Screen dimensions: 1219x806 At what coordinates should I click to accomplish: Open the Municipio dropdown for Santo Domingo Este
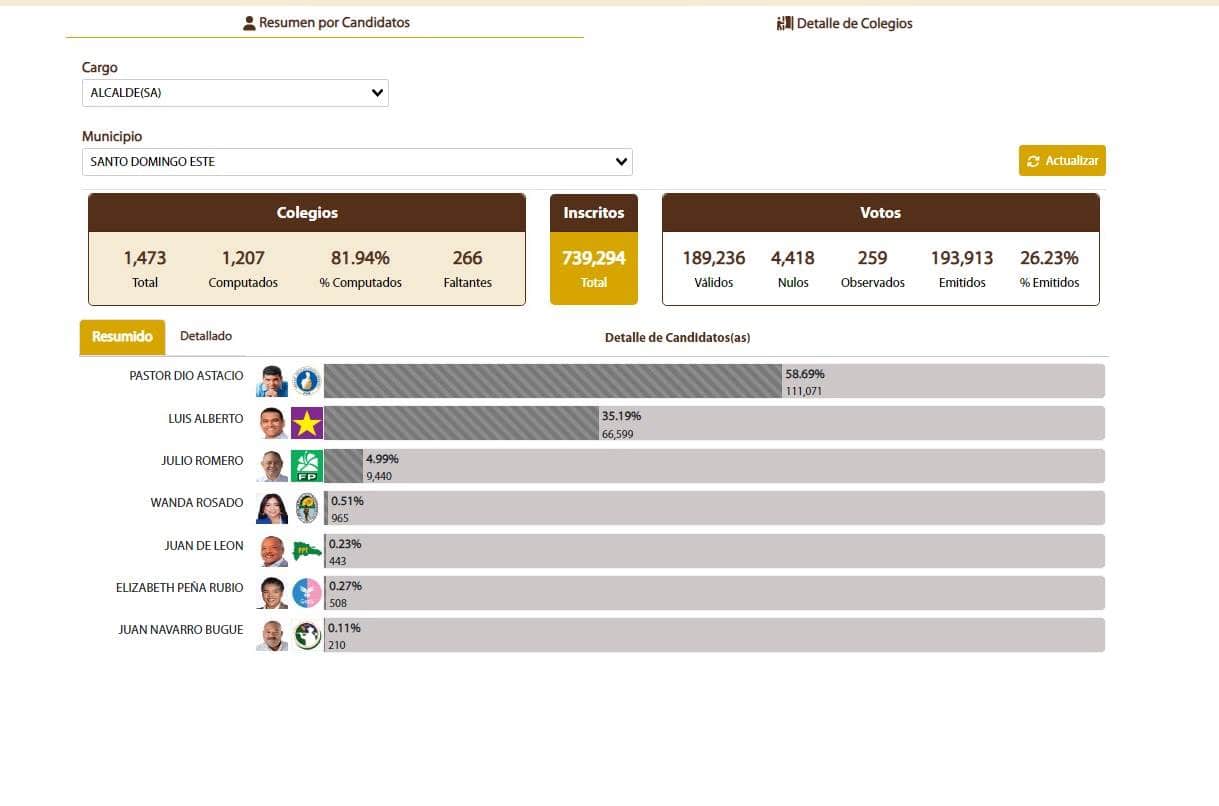tap(356, 162)
